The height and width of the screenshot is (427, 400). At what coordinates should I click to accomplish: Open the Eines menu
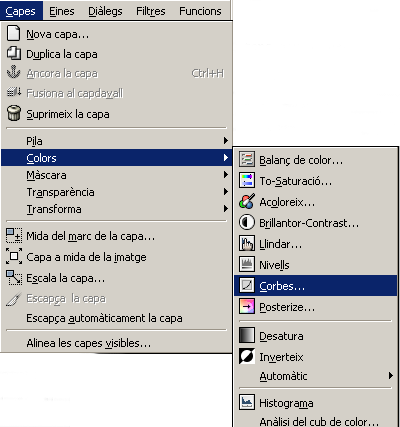62,11
